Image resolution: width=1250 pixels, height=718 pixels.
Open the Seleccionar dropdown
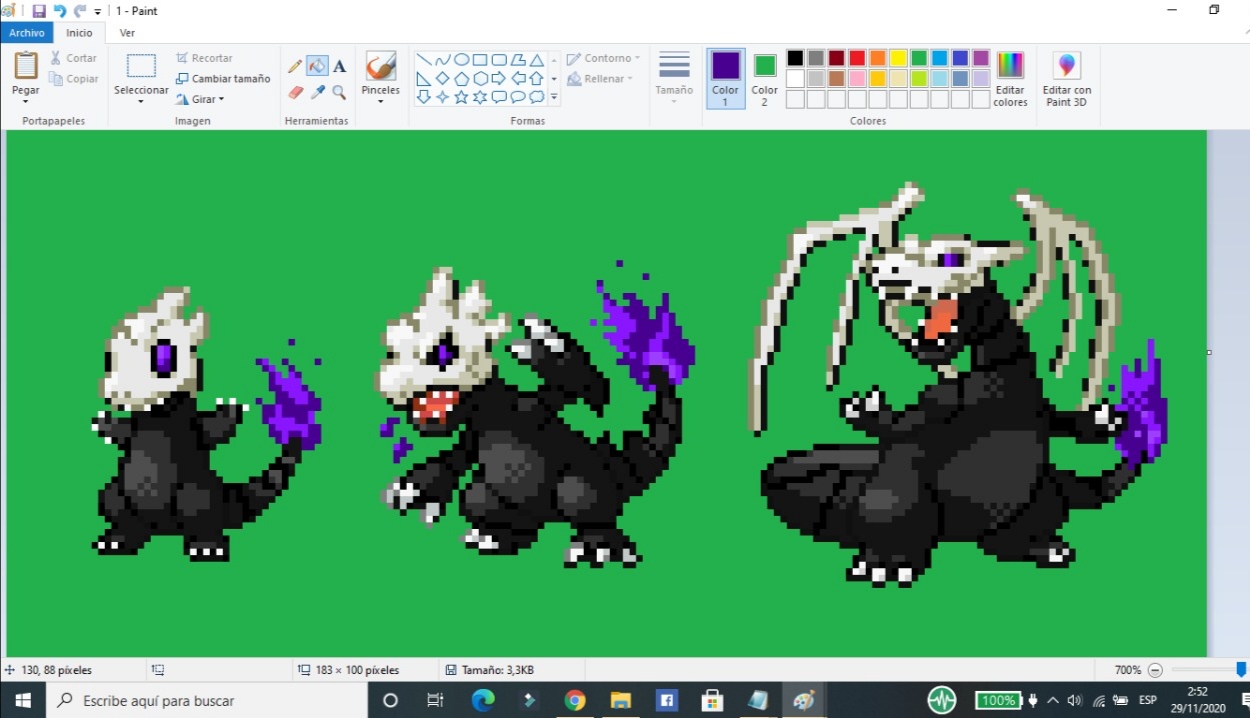[141, 99]
